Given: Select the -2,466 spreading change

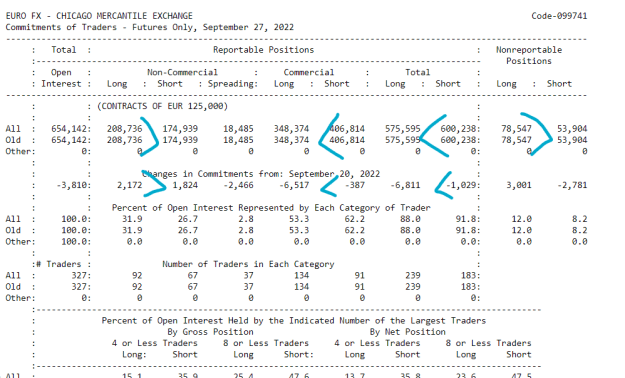Looking at the screenshot, I should coord(238,185).
